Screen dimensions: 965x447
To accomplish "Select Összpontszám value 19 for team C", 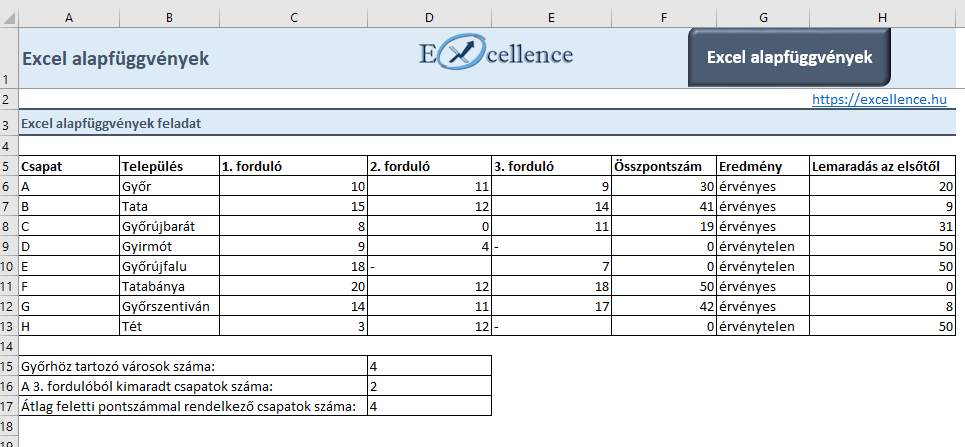I will pos(664,227).
